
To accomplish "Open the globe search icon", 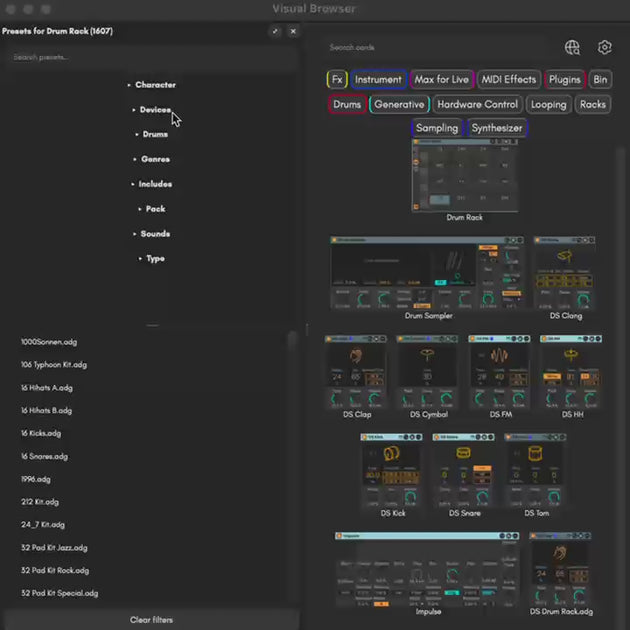I will click(572, 47).
